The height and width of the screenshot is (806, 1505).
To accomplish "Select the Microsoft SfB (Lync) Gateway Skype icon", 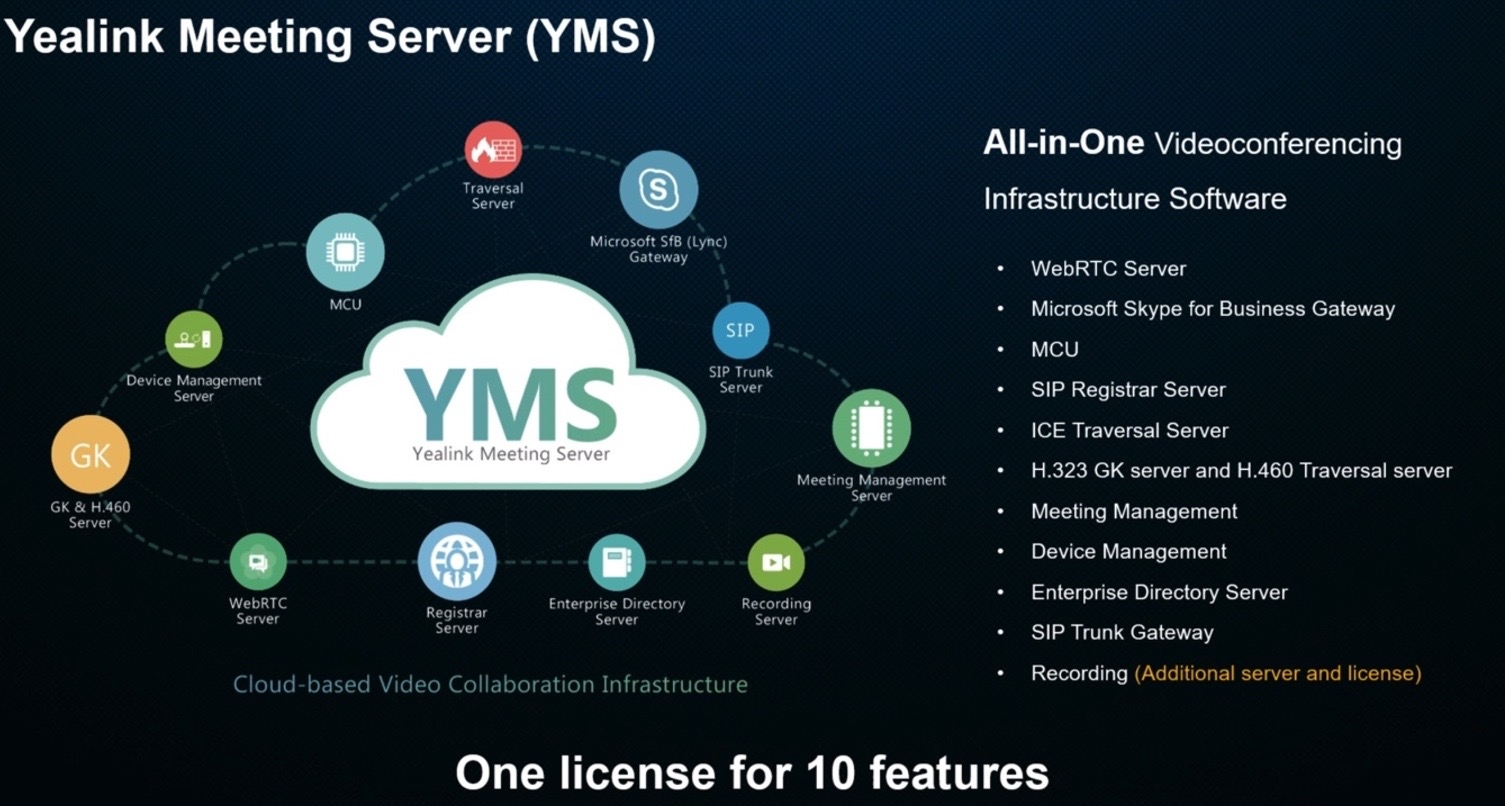I will tap(658, 188).
